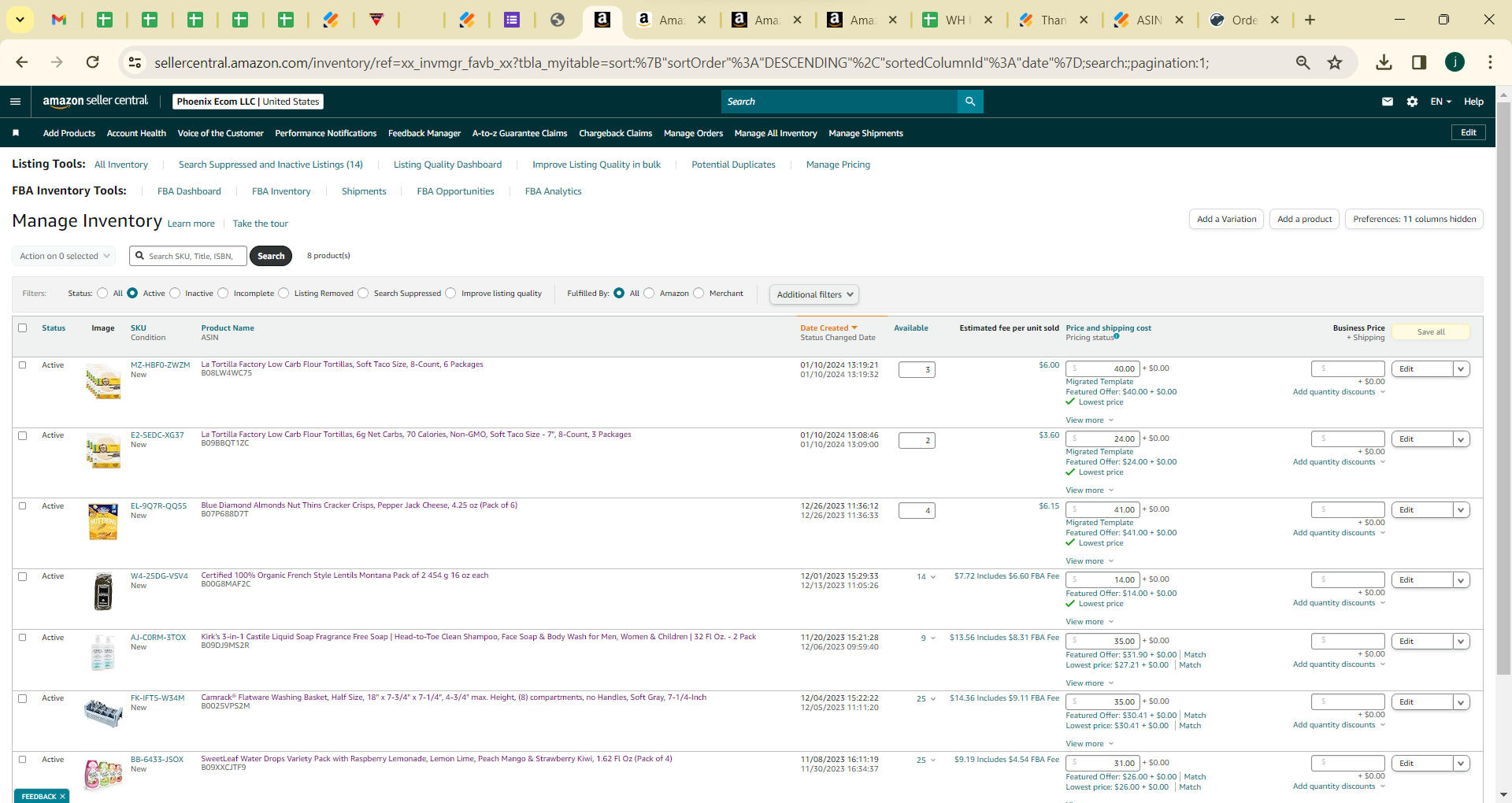Click price field for SKU W4-25DG-VSV4

(1102, 580)
